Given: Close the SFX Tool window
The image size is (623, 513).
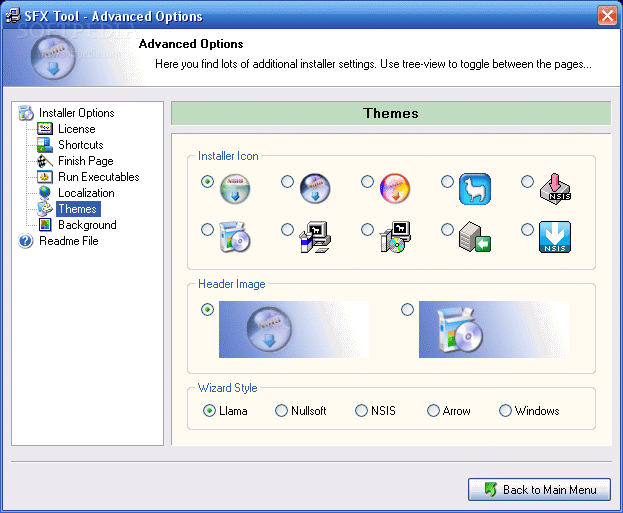Looking at the screenshot, I should (x=608, y=16).
